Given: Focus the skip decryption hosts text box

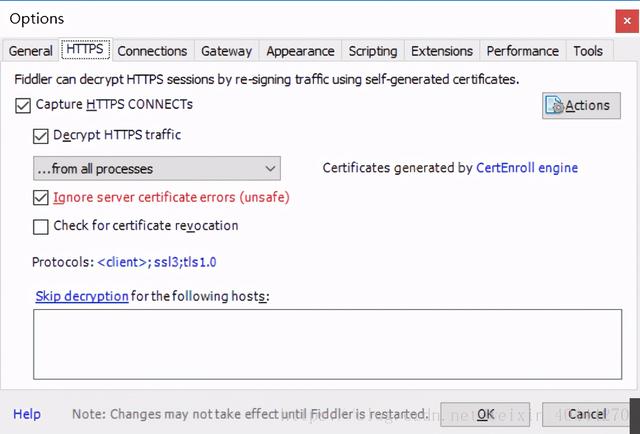Looking at the screenshot, I should click(x=328, y=344).
